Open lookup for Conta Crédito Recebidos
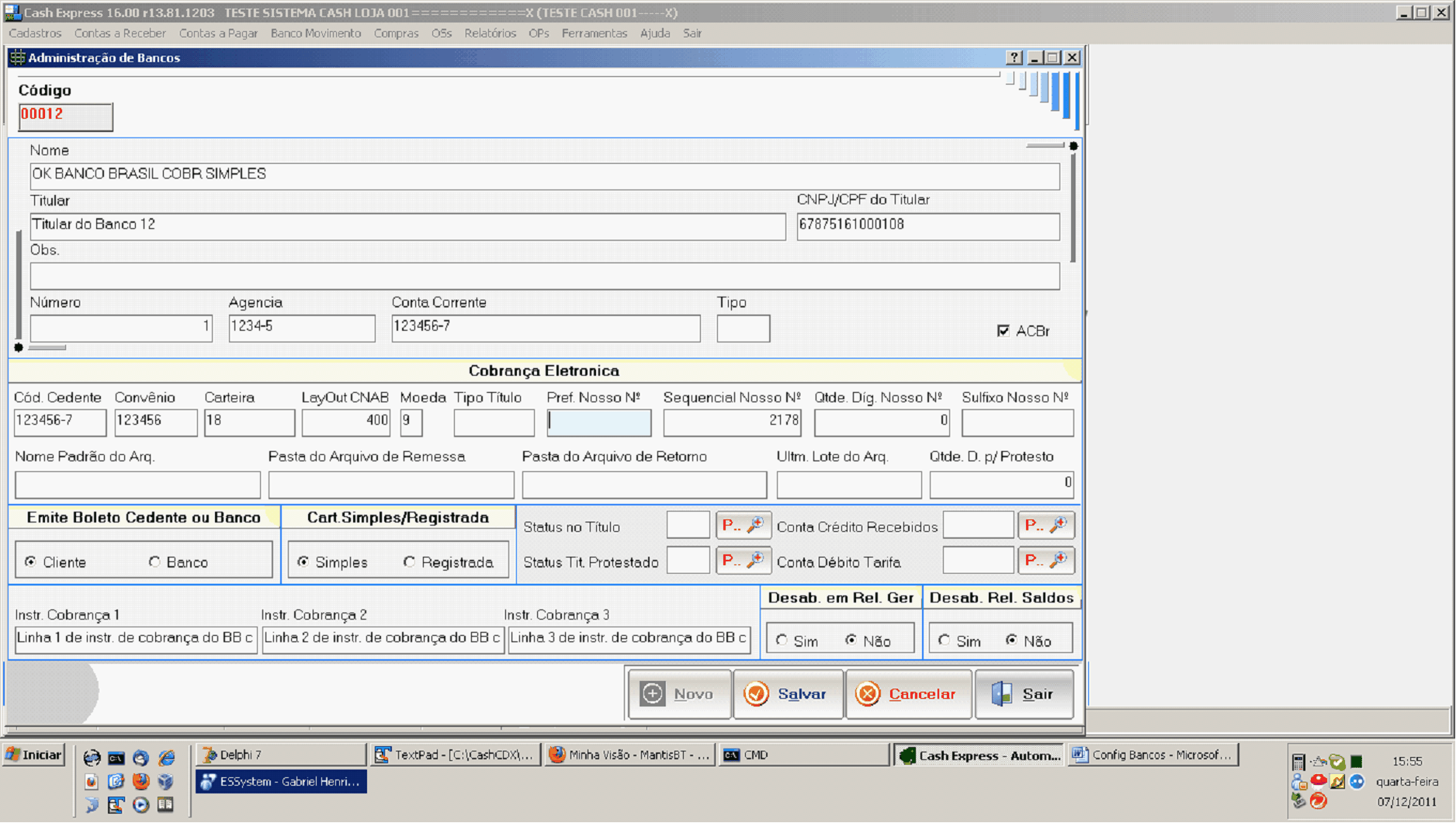The height and width of the screenshot is (823, 1456). point(1045,526)
